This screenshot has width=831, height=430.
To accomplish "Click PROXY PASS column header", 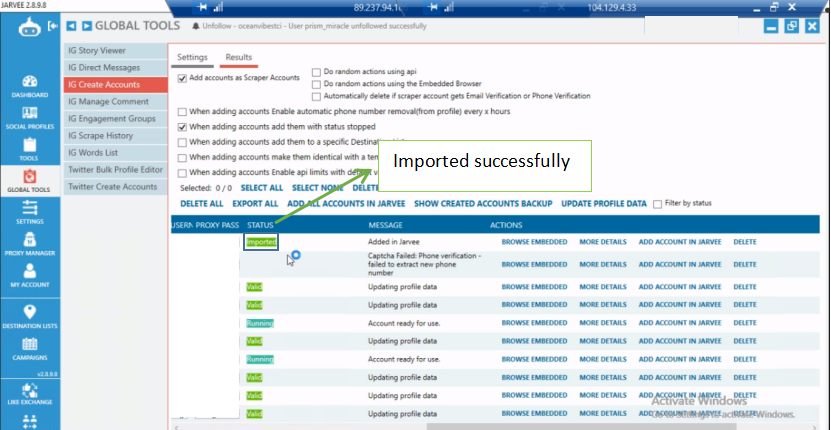I will [x=217, y=225].
